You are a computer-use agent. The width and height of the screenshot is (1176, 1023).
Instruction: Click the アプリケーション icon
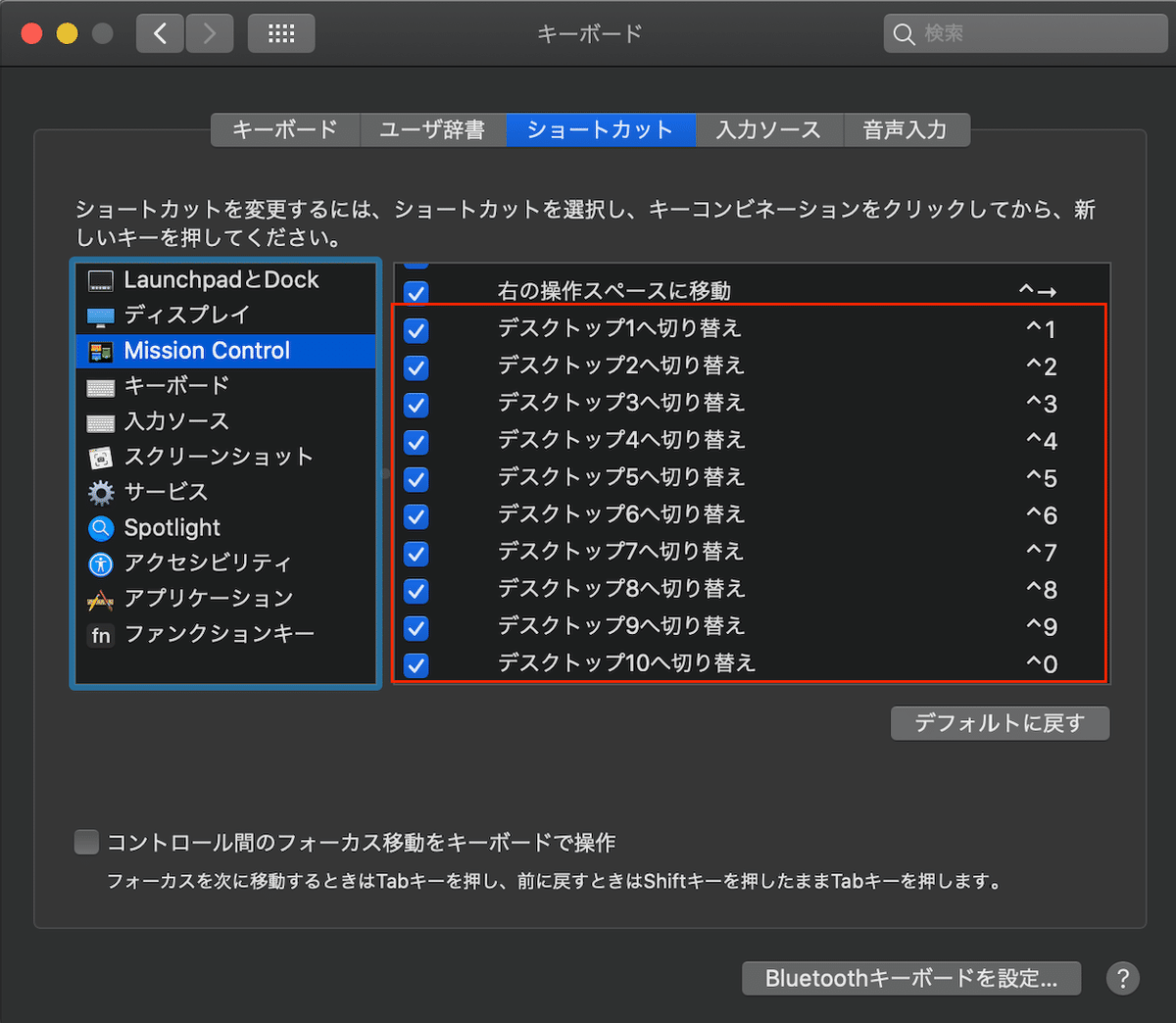tap(100, 600)
